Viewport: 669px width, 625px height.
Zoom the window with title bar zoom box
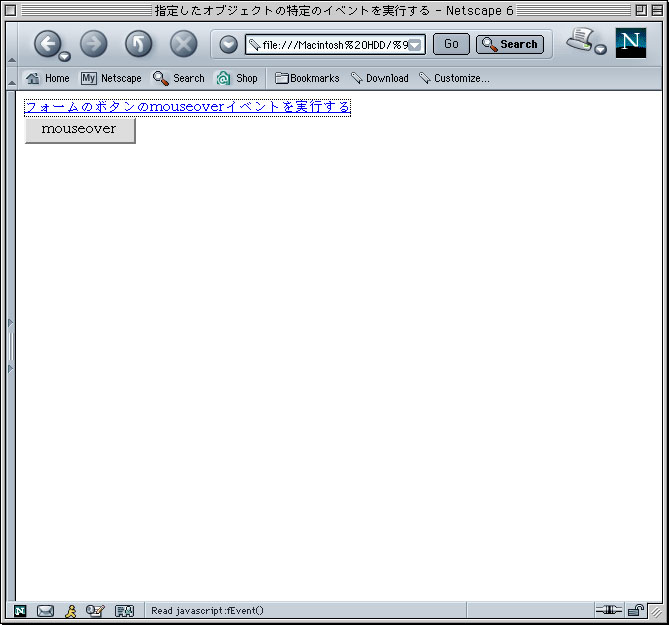click(x=641, y=10)
